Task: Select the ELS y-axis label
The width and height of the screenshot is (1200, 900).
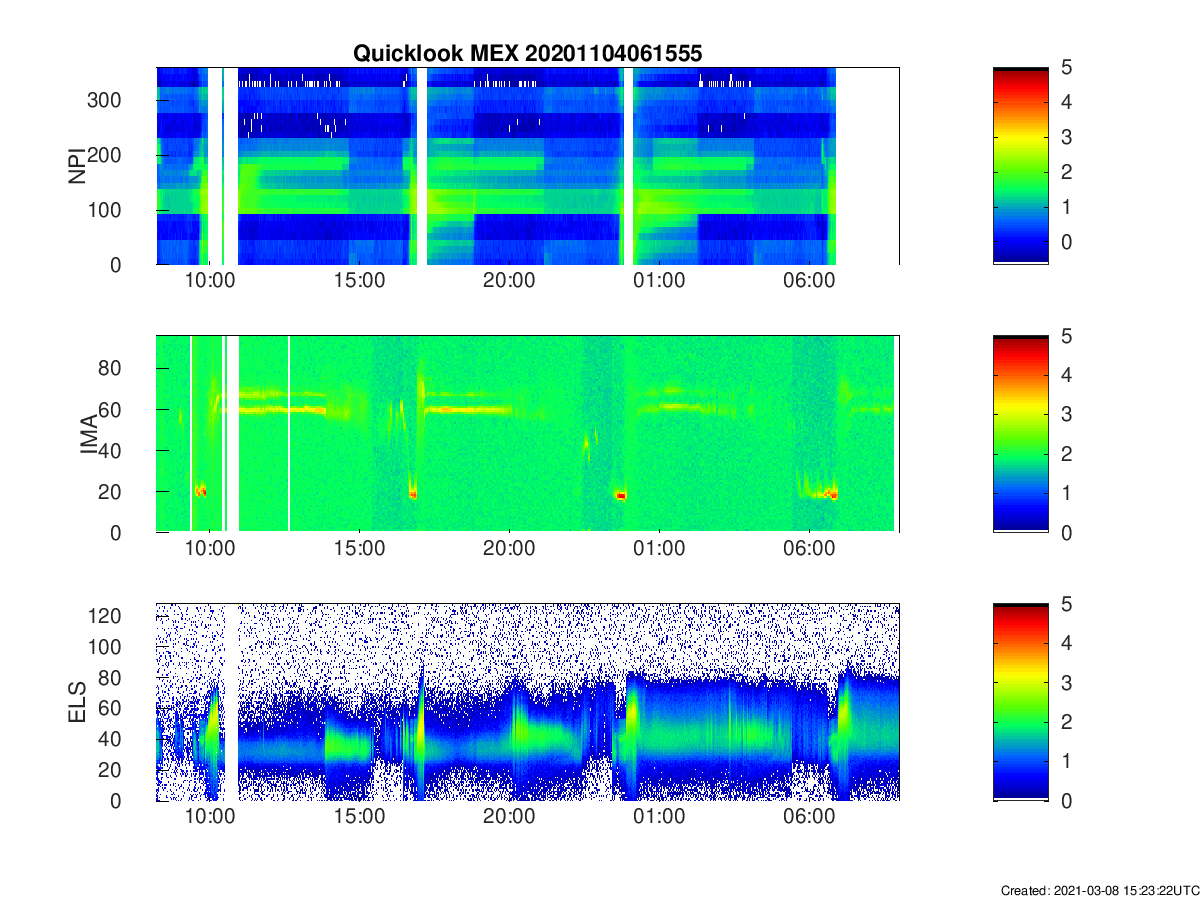Action: click(x=76, y=703)
